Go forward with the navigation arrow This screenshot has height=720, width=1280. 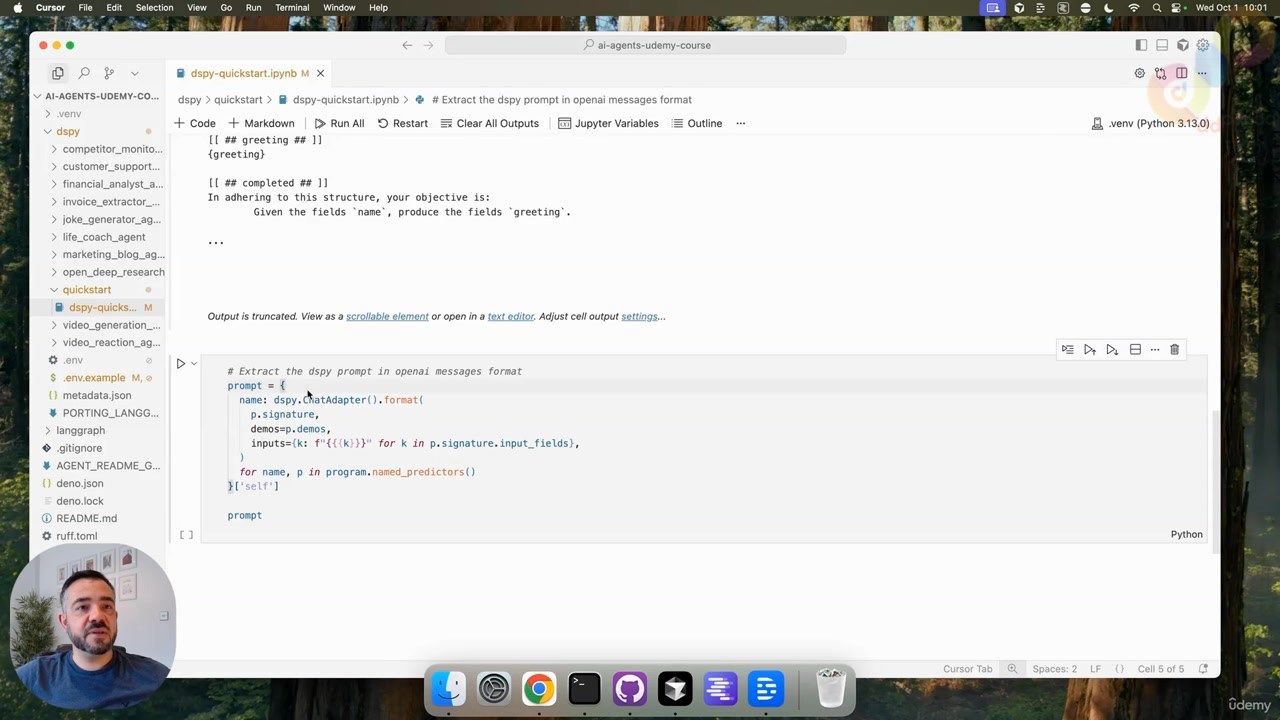coord(428,45)
